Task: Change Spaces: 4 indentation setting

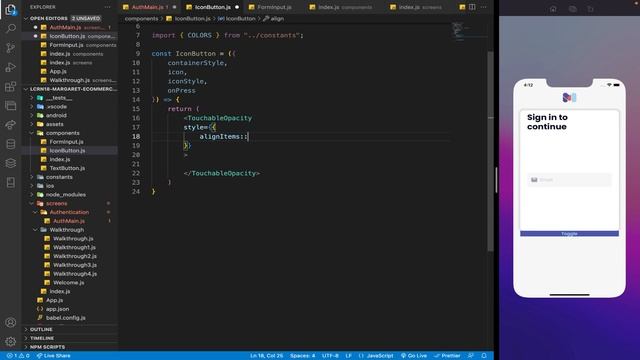Action: point(302,356)
